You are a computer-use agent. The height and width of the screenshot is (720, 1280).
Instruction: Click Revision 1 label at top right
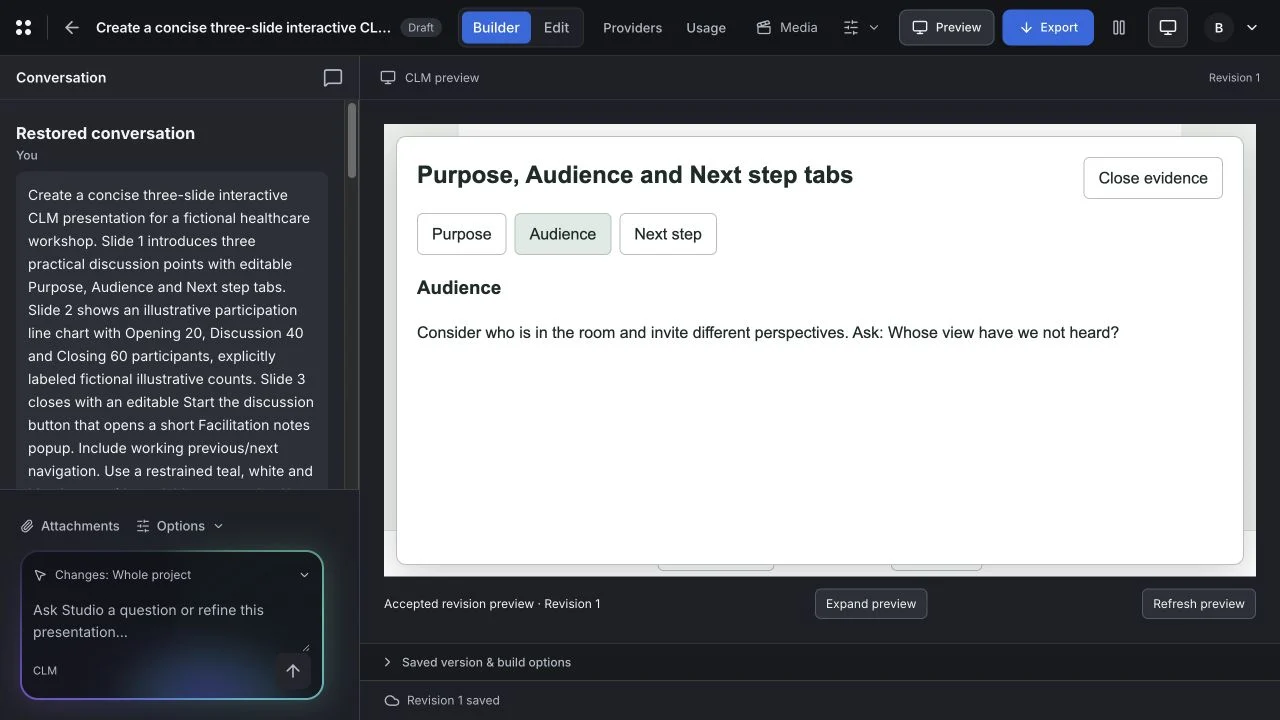click(1234, 78)
